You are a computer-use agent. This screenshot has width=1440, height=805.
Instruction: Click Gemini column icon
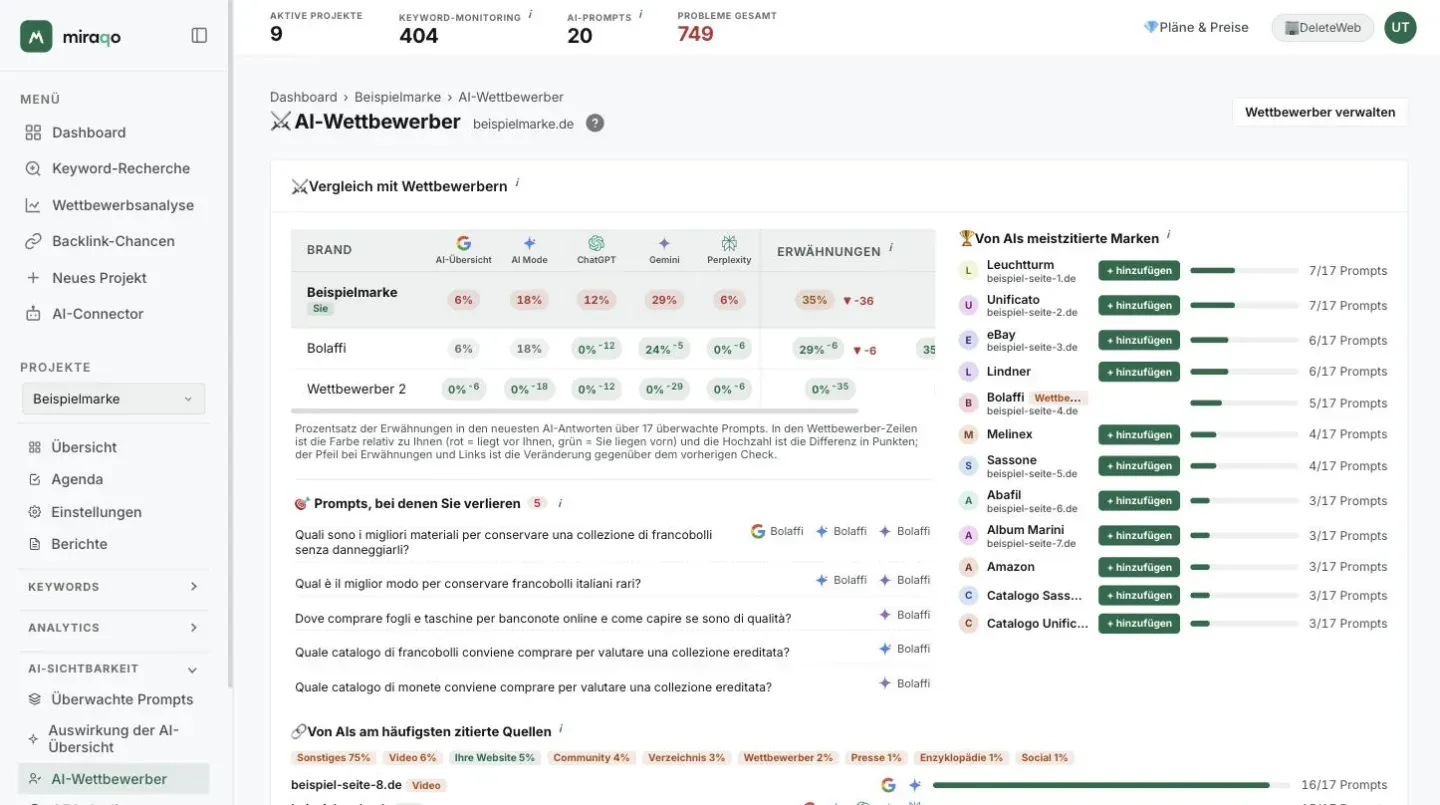[x=664, y=243]
